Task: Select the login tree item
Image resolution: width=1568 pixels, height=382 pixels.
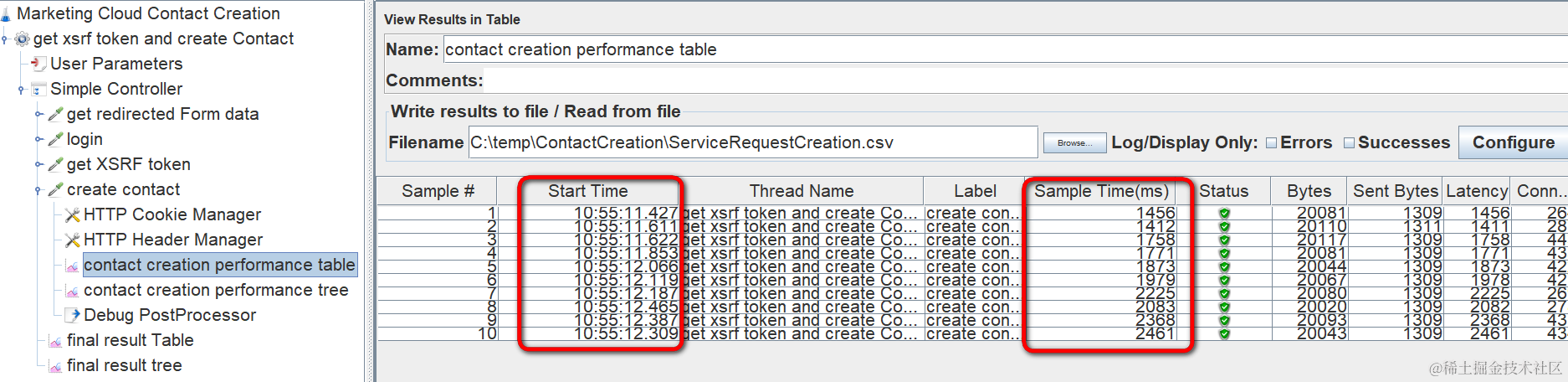Action: [85, 139]
